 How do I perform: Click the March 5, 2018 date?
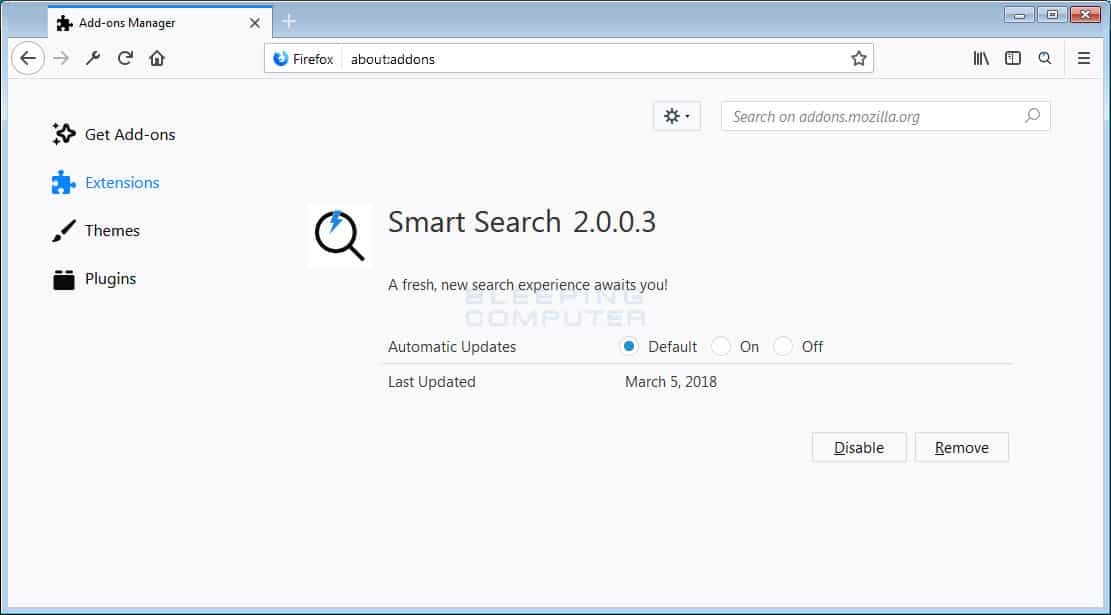671,382
